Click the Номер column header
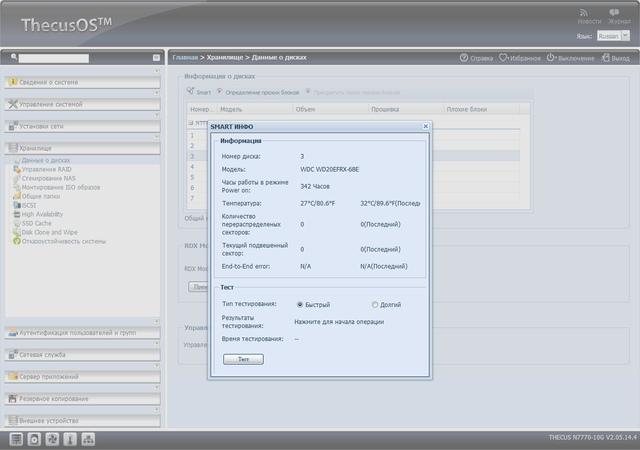The image size is (640, 450). click(x=202, y=109)
